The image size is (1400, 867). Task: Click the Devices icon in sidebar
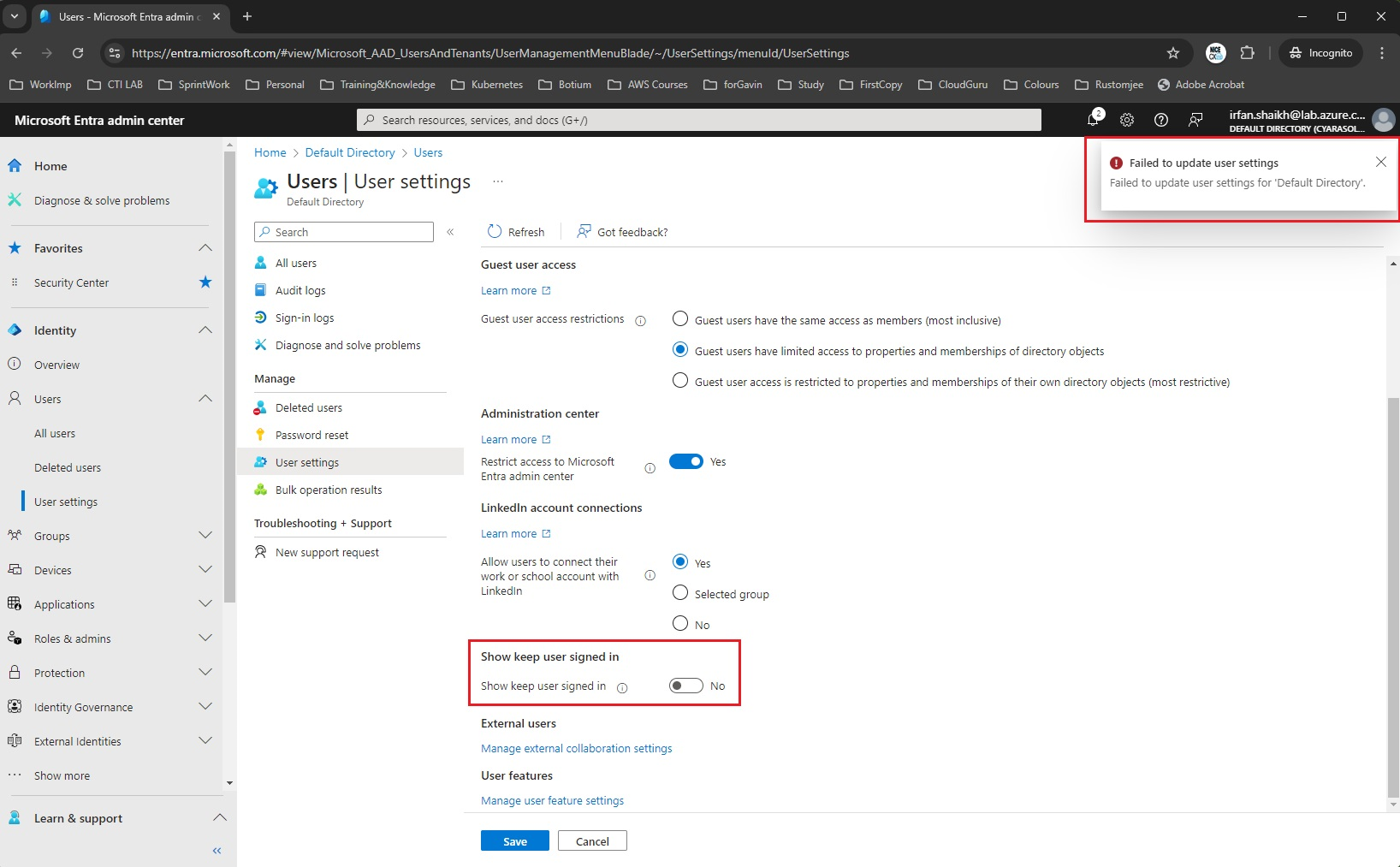coord(15,570)
